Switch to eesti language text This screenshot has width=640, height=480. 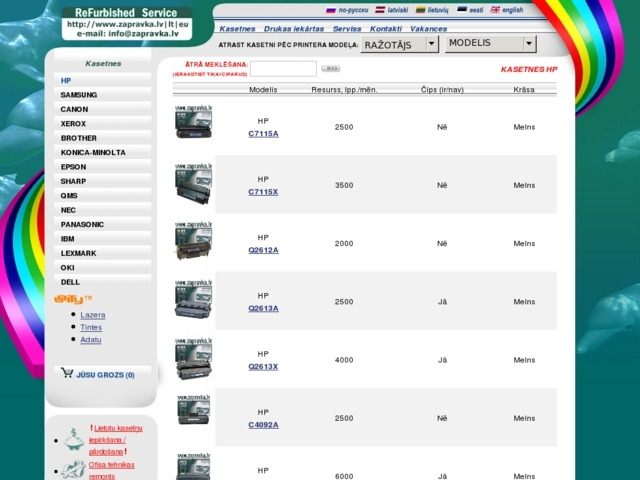[x=476, y=10]
